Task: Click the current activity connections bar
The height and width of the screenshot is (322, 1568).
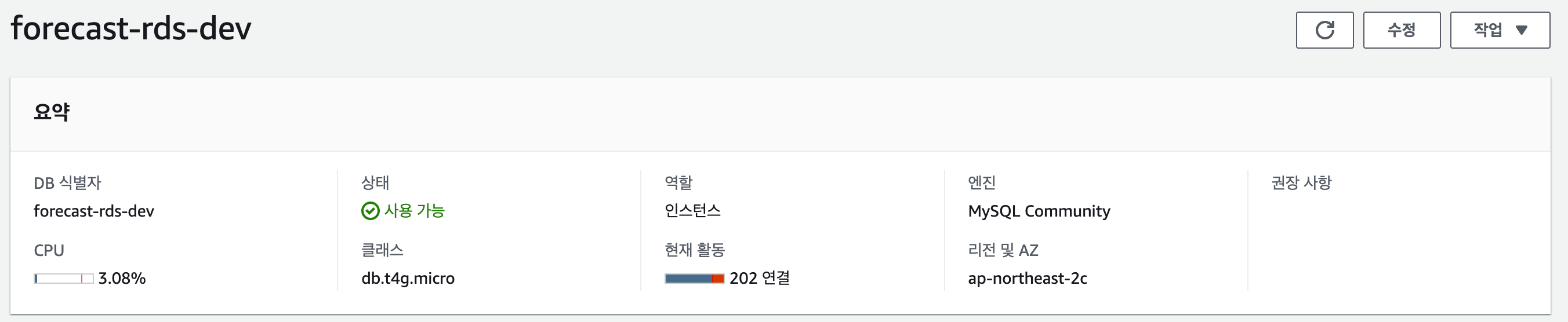Action: coord(694,278)
